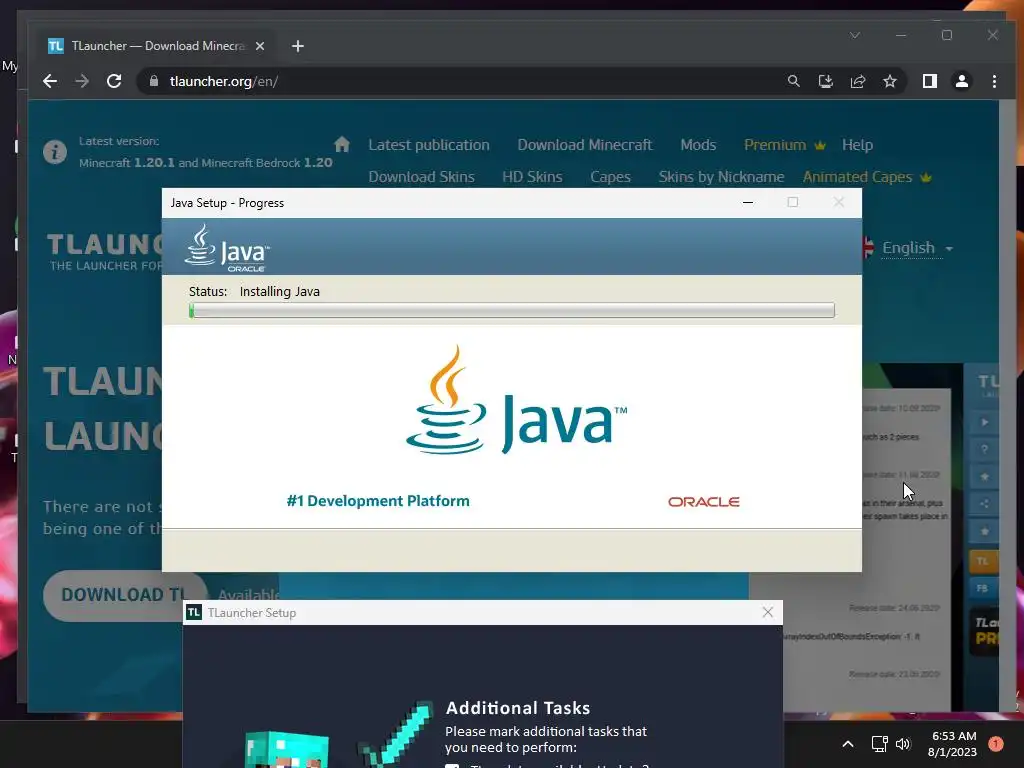Close the TLauncher Setup window
Image resolution: width=1024 pixels, height=768 pixels.
pyautogui.click(x=767, y=612)
